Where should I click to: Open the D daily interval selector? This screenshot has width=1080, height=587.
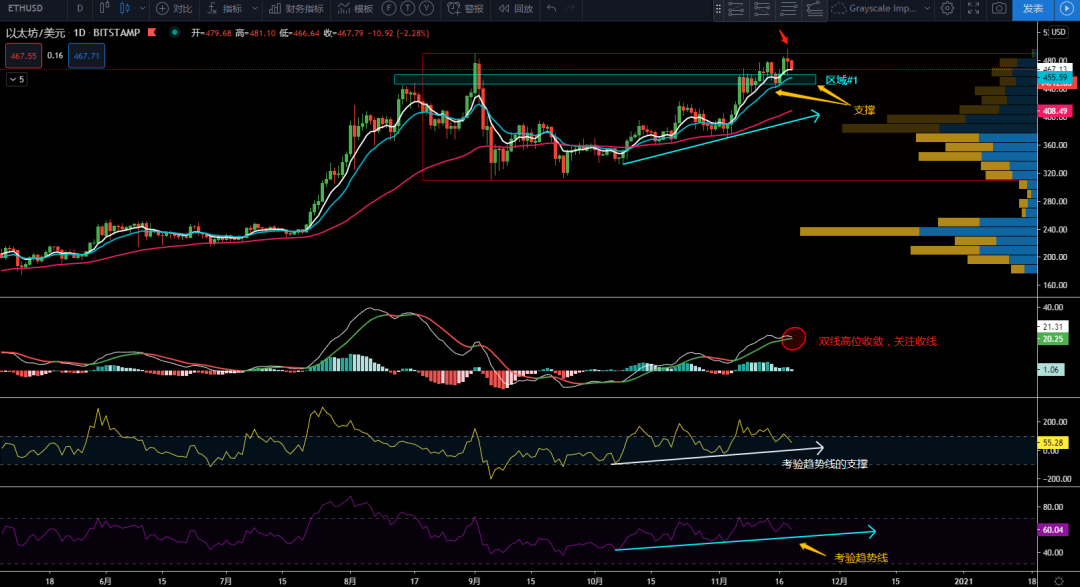coord(79,8)
